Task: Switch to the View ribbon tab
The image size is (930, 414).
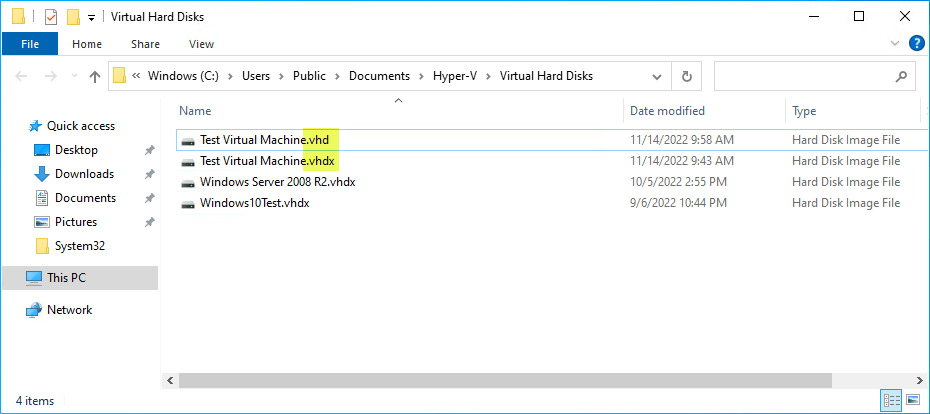Action: (x=201, y=44)
